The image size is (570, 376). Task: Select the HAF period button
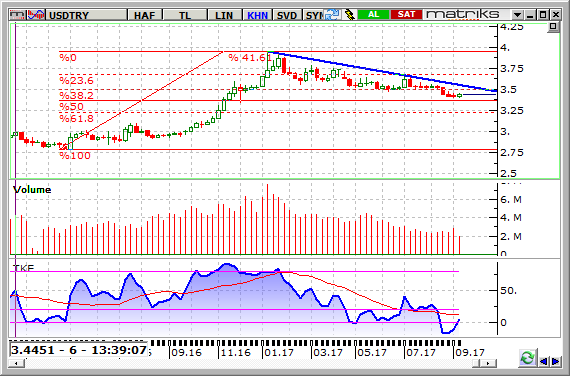[144, 15]
